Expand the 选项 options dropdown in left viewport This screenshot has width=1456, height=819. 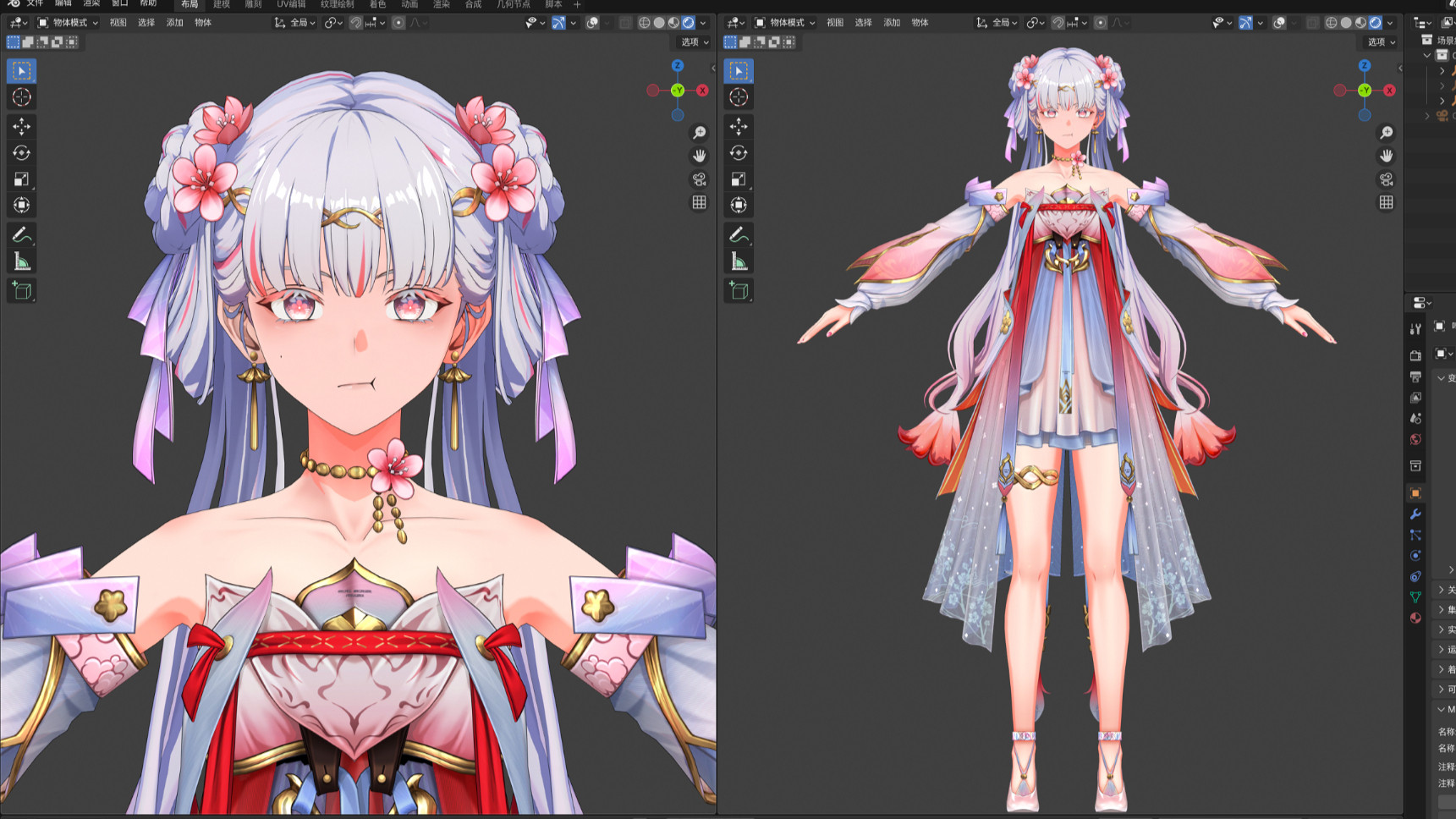click(695, 41)
